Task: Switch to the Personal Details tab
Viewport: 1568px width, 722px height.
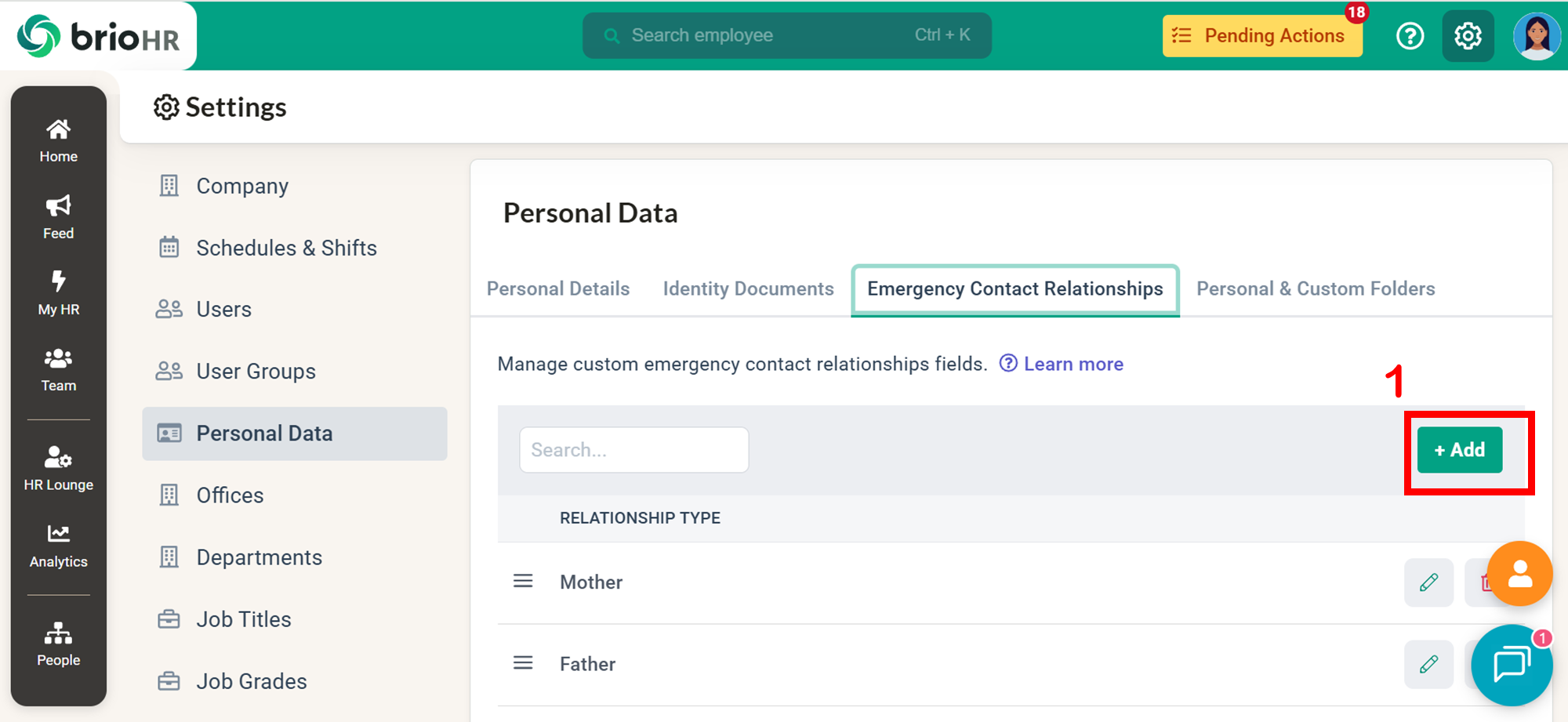Action: coord(558,289)
